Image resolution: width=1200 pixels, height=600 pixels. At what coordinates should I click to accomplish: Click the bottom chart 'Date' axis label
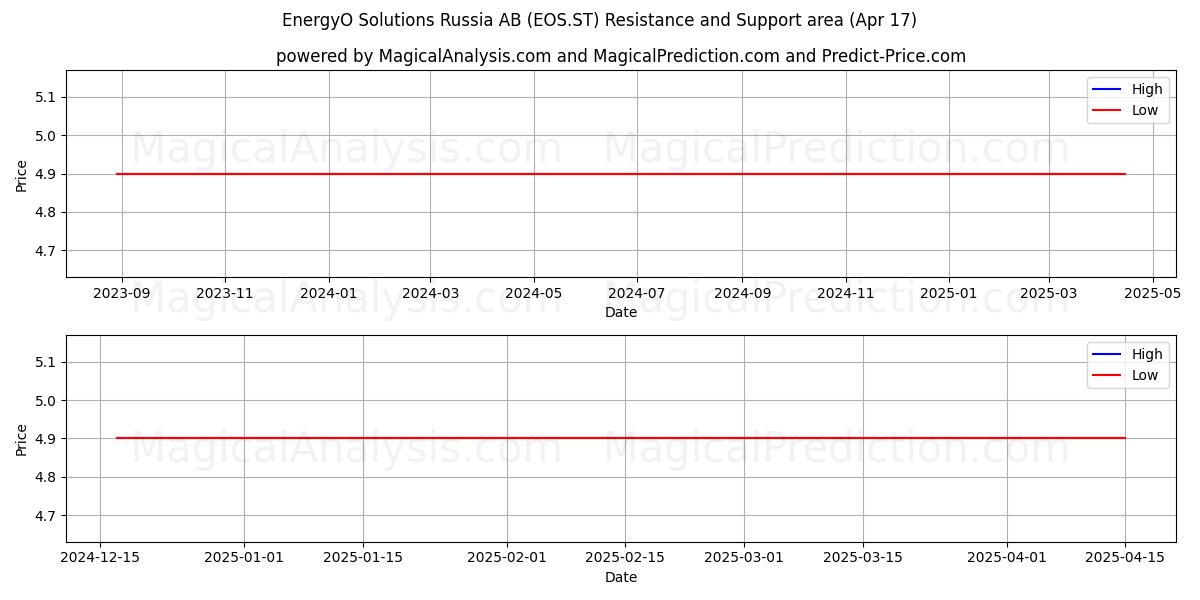621,577
